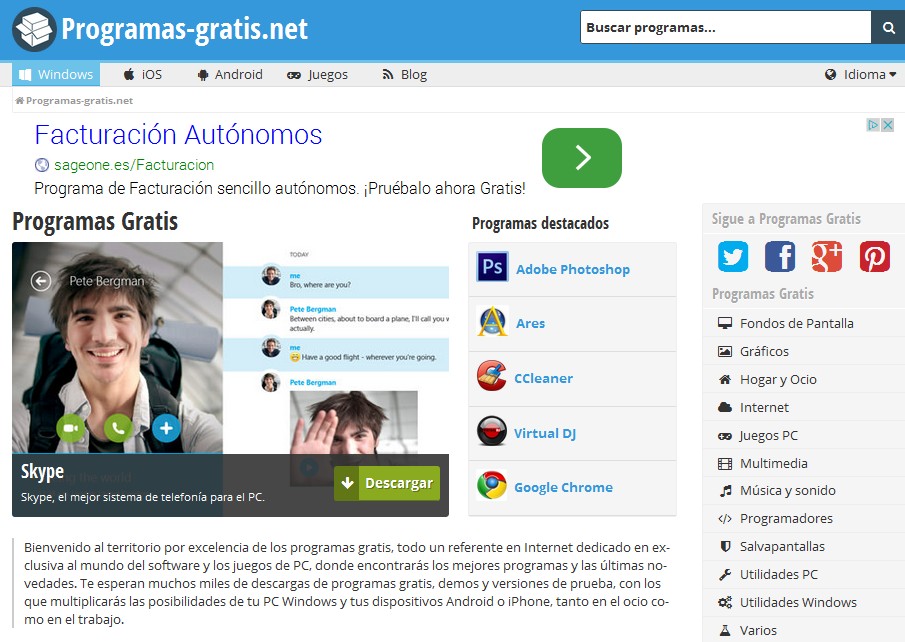Image resolution: width=905 pixels, height=642 pixels.
Task: Open the Salvapantallas category
Action: 782,546
